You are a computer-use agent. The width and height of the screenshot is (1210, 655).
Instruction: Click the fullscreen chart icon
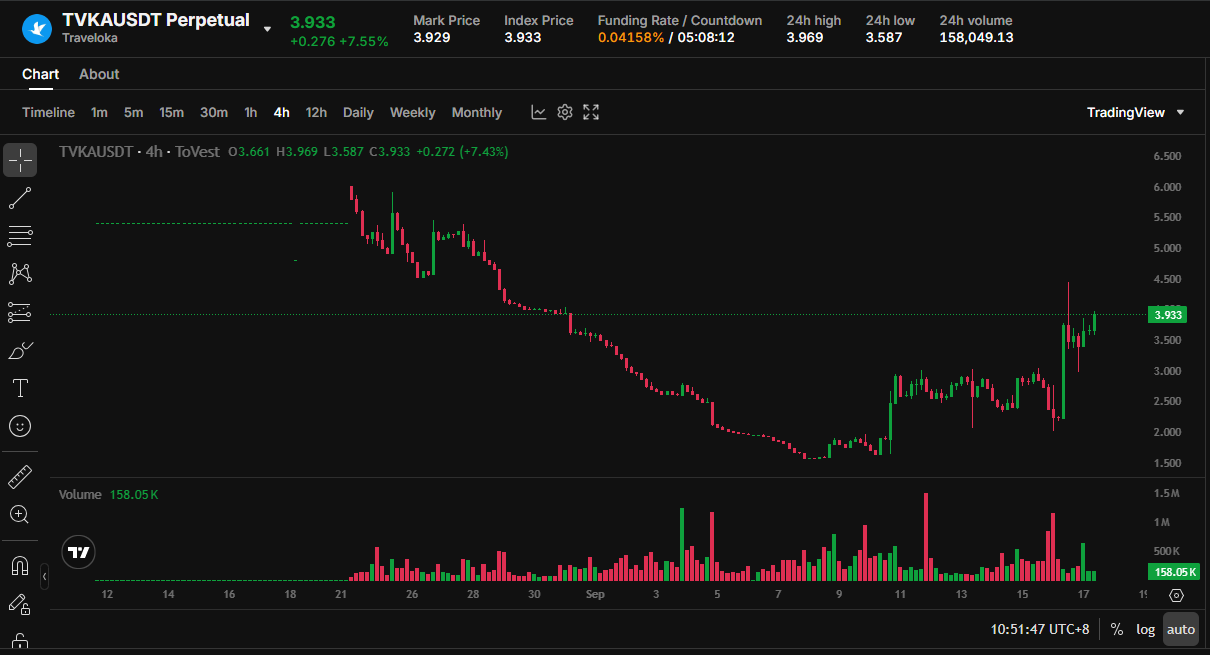[591, 112]
